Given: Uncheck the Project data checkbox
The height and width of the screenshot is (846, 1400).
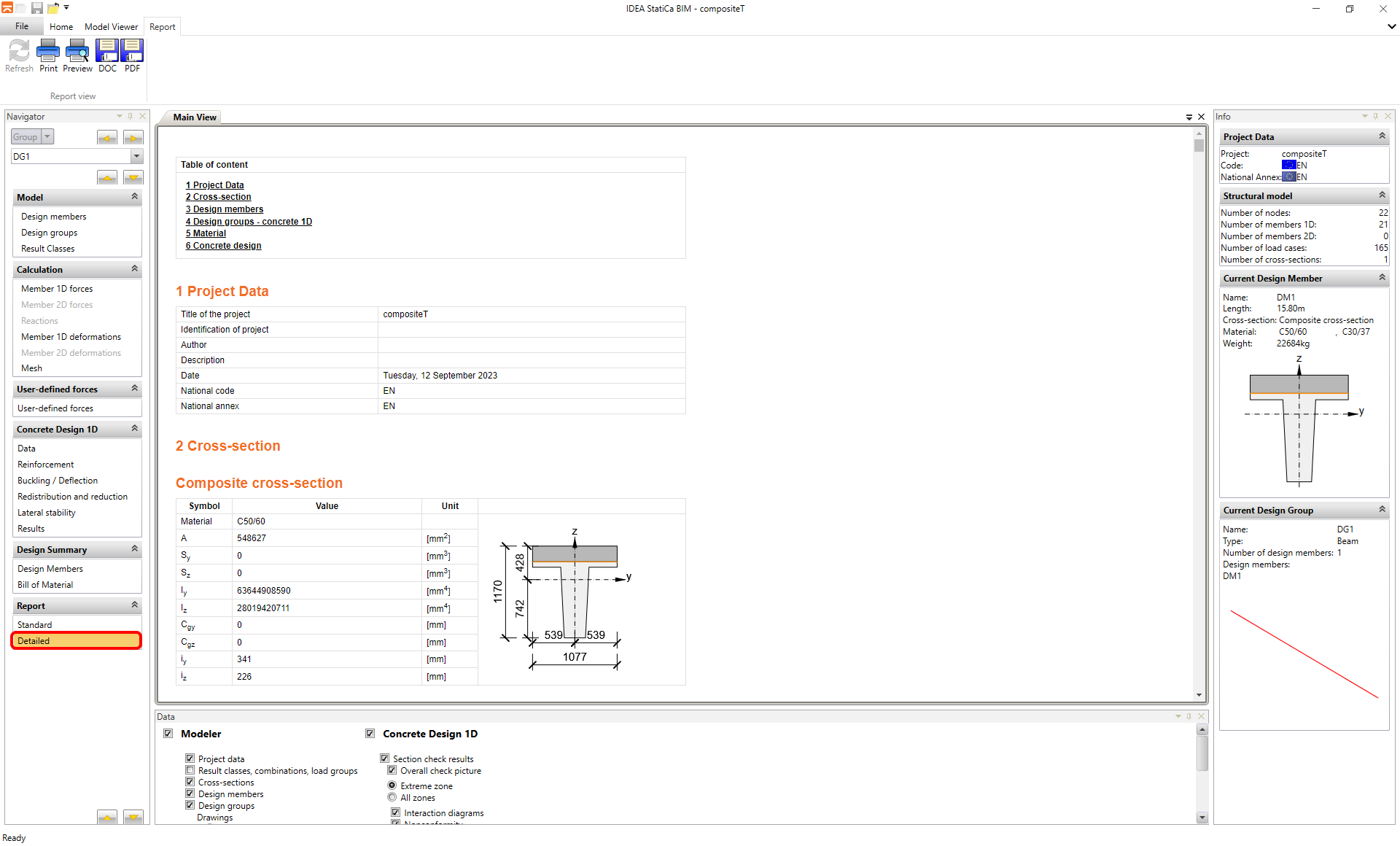Looking at the screenshot, I should coord(190,758).
